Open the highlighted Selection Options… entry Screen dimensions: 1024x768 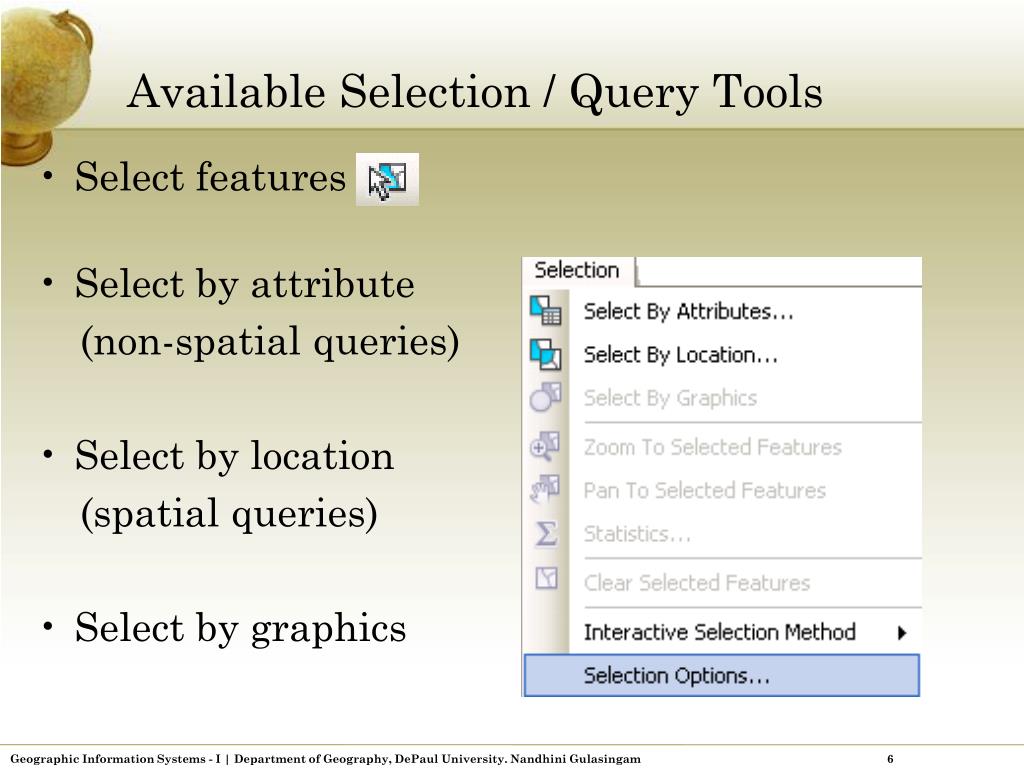tap(722, 675)
